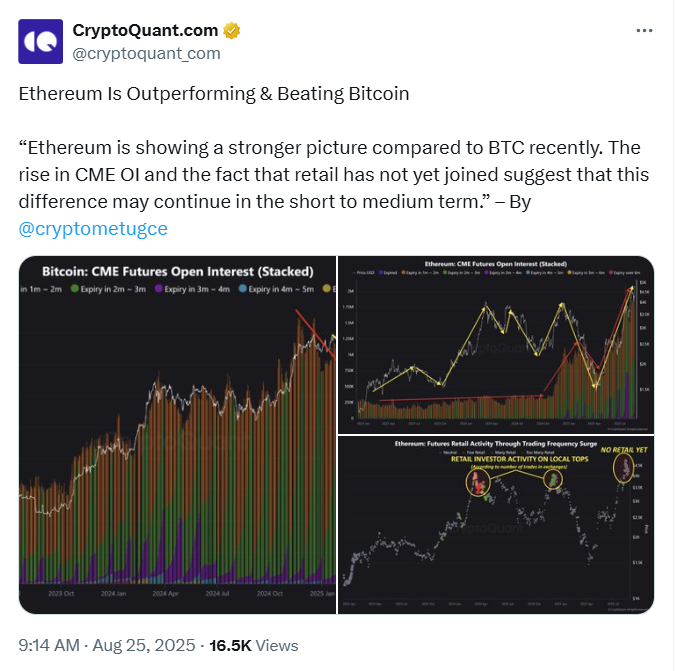
Task: Select the purple Expiry in 3m ~ 4m legend dot
Action: (158, 289)
